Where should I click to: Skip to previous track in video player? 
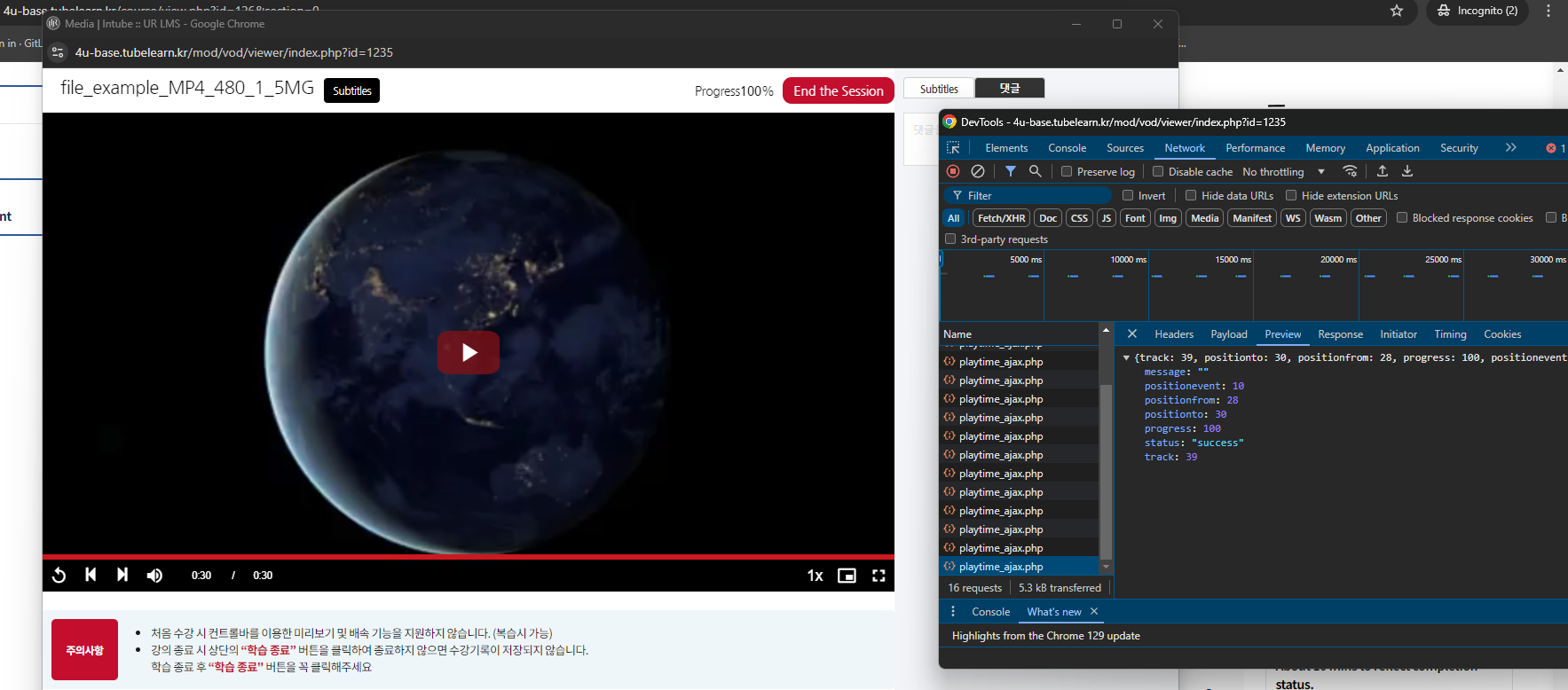[x=91, y=575]
